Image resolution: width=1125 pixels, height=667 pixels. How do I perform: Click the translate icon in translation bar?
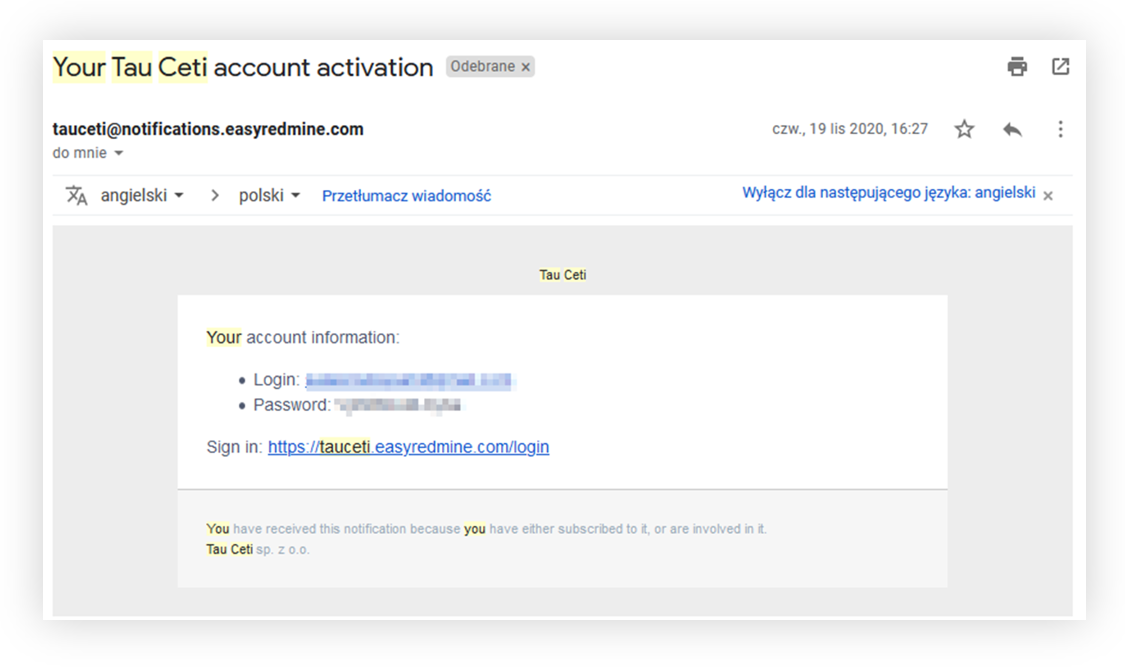77,195
